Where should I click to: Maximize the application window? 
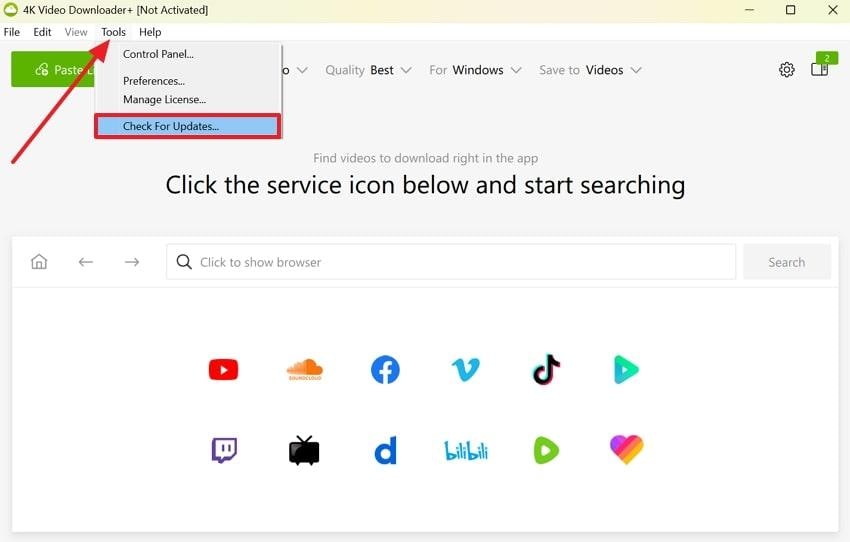791,10
